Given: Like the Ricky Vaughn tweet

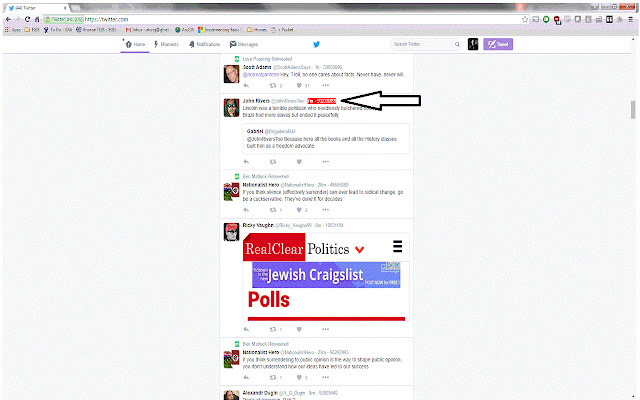Looking at the screenshot, I should point(299,329).
